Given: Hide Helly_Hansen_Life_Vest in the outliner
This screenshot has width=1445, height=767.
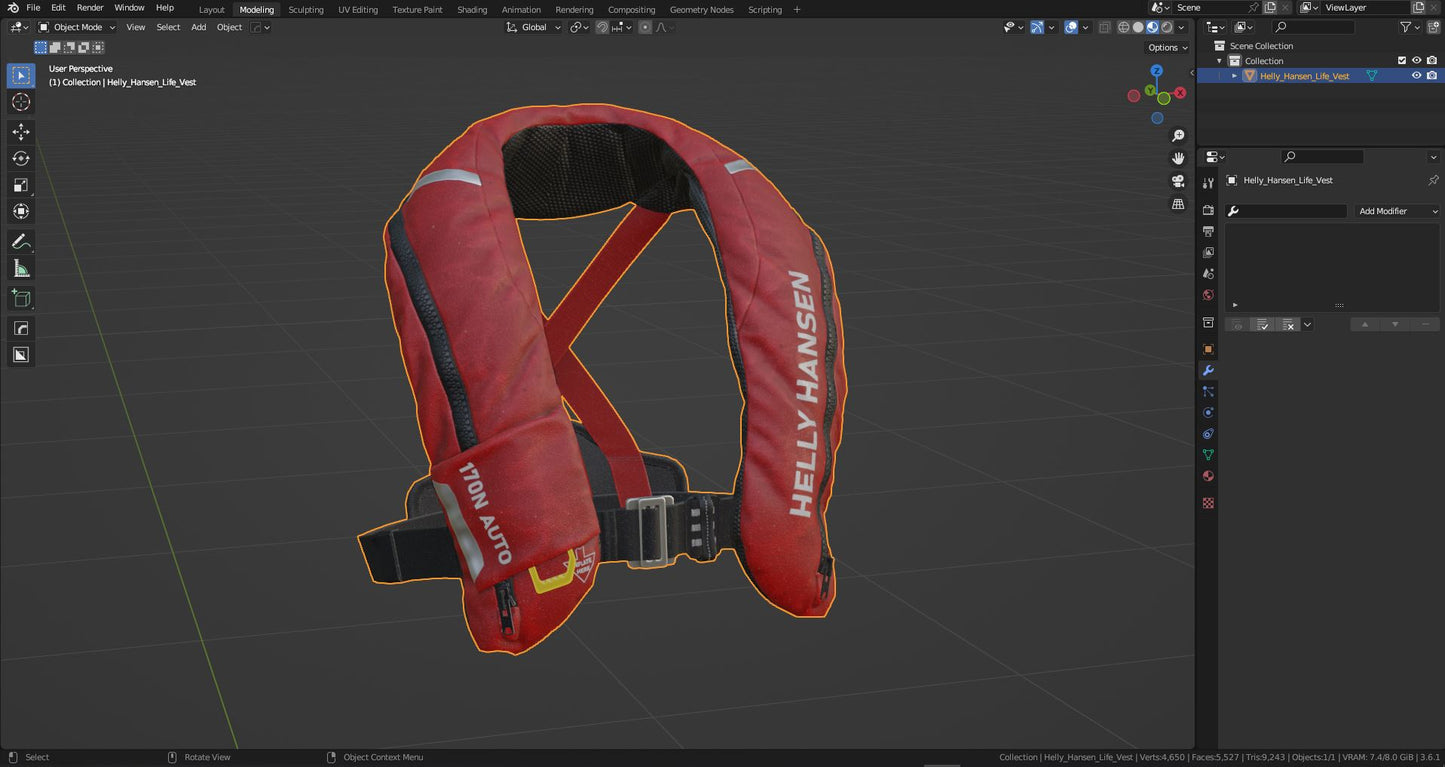Looking at the screenshot, I should pos(1417,75).
